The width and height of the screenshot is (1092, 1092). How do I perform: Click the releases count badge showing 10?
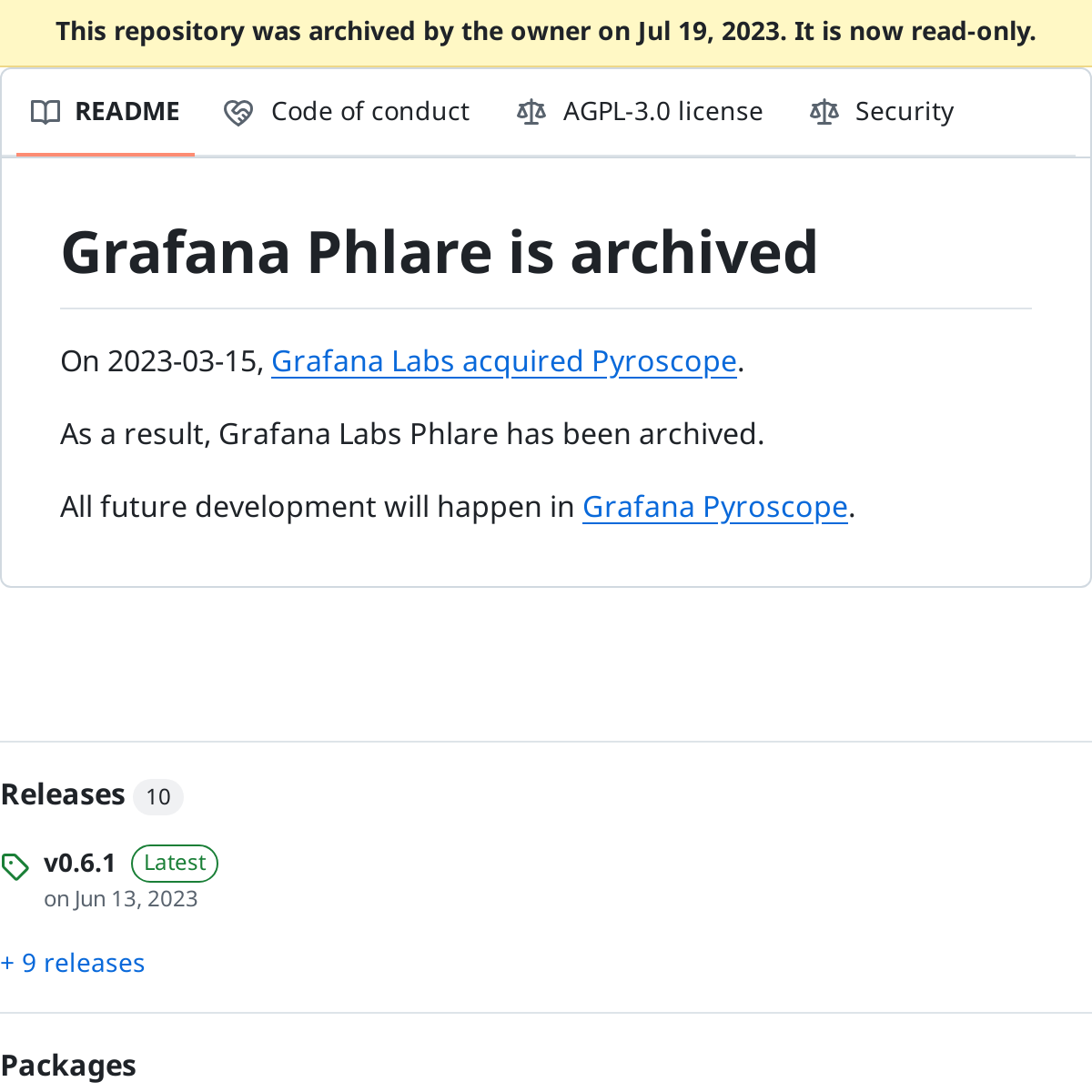pos(158,797)
